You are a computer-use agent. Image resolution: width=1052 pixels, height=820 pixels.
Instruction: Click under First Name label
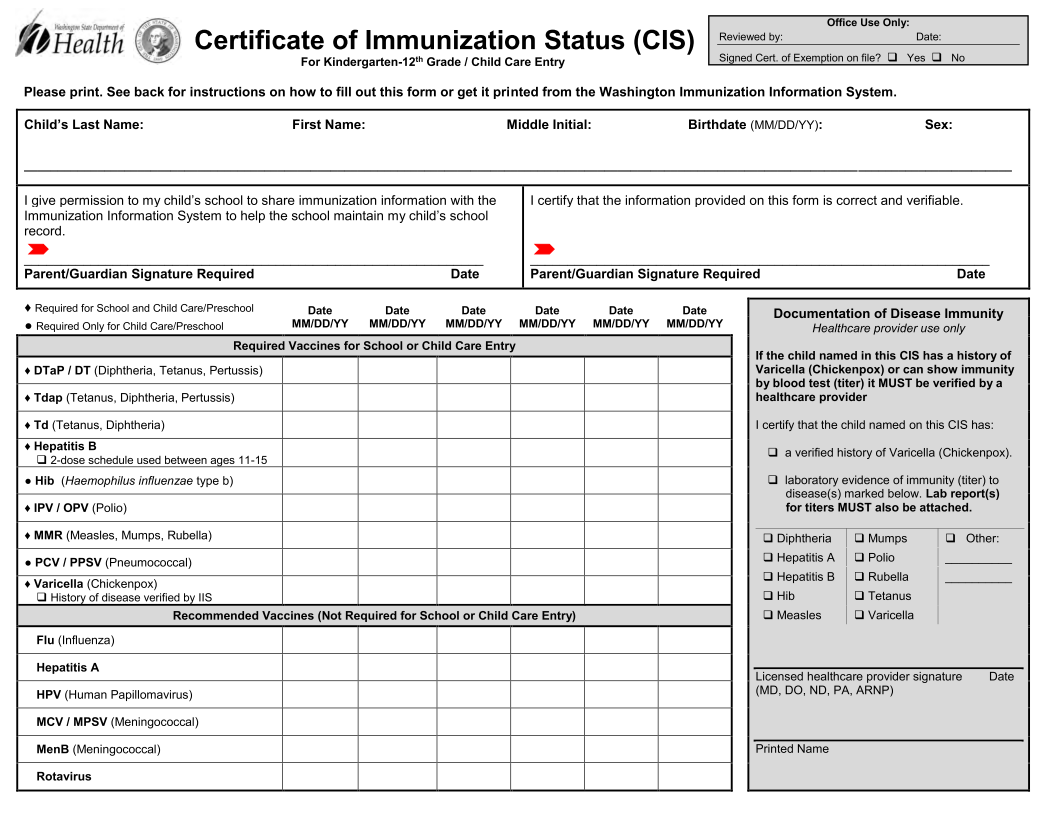point(396,153)
